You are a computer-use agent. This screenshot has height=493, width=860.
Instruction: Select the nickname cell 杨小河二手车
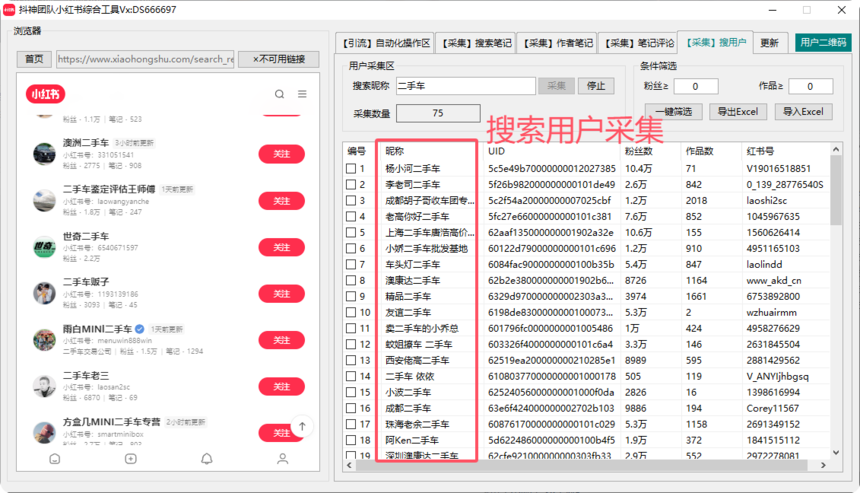pos(413,168)
